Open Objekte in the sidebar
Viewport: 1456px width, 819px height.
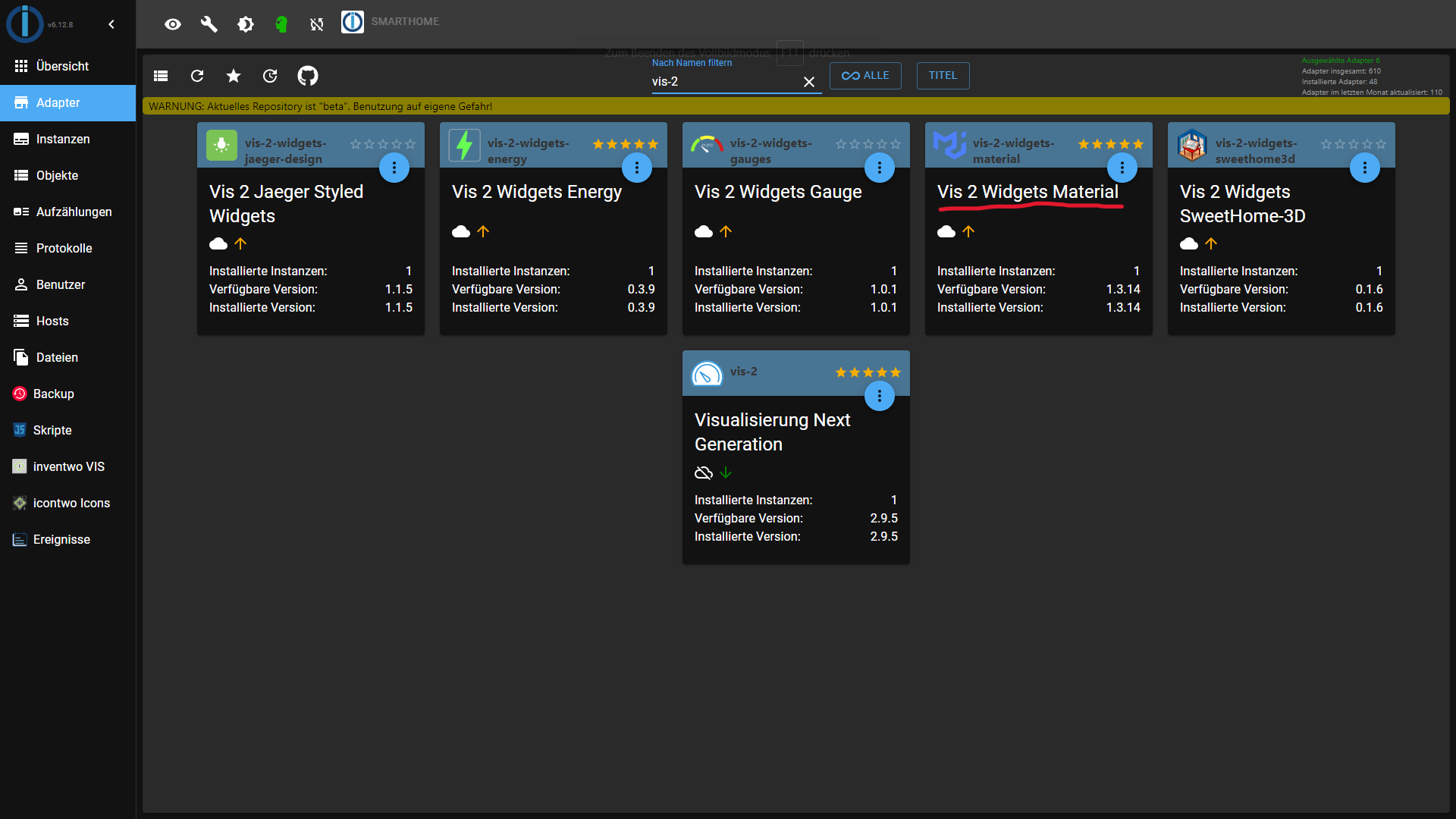[68, 176]
